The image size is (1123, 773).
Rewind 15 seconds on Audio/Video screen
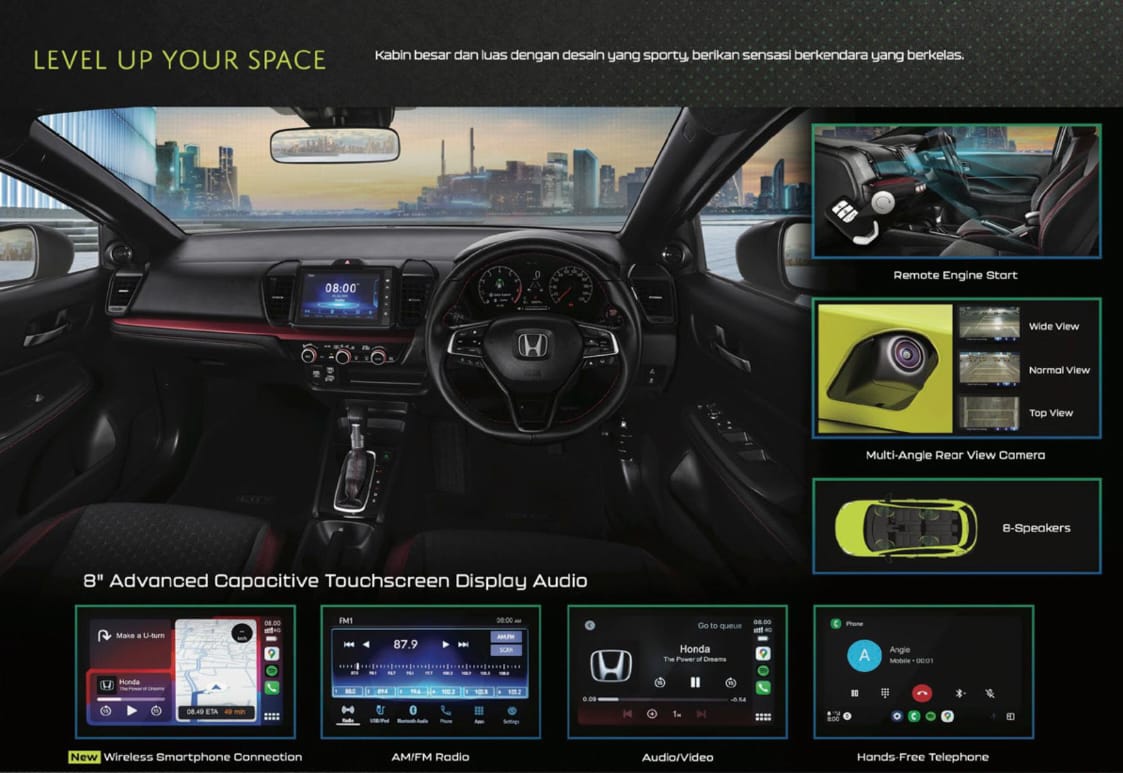(660, 683)
